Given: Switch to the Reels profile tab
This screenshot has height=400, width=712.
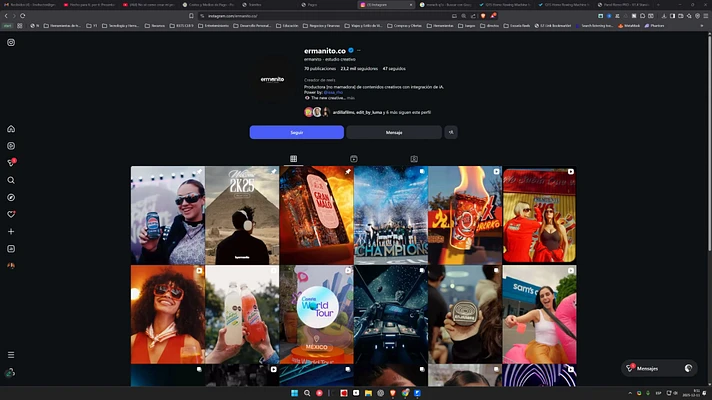Looking at the screenshot, I should (x=354, y=159).
